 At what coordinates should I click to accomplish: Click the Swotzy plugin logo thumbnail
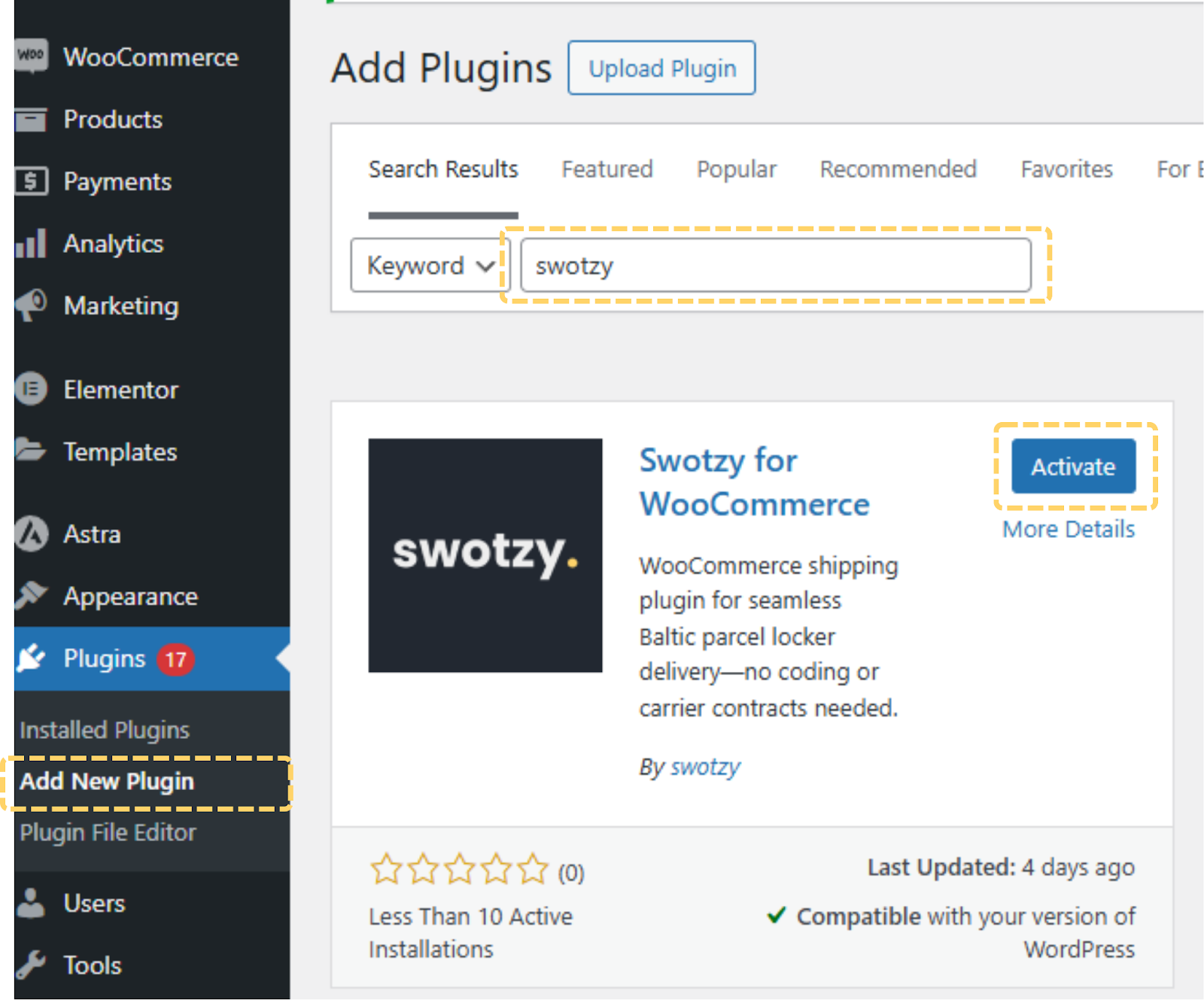(x=485, y=555)
